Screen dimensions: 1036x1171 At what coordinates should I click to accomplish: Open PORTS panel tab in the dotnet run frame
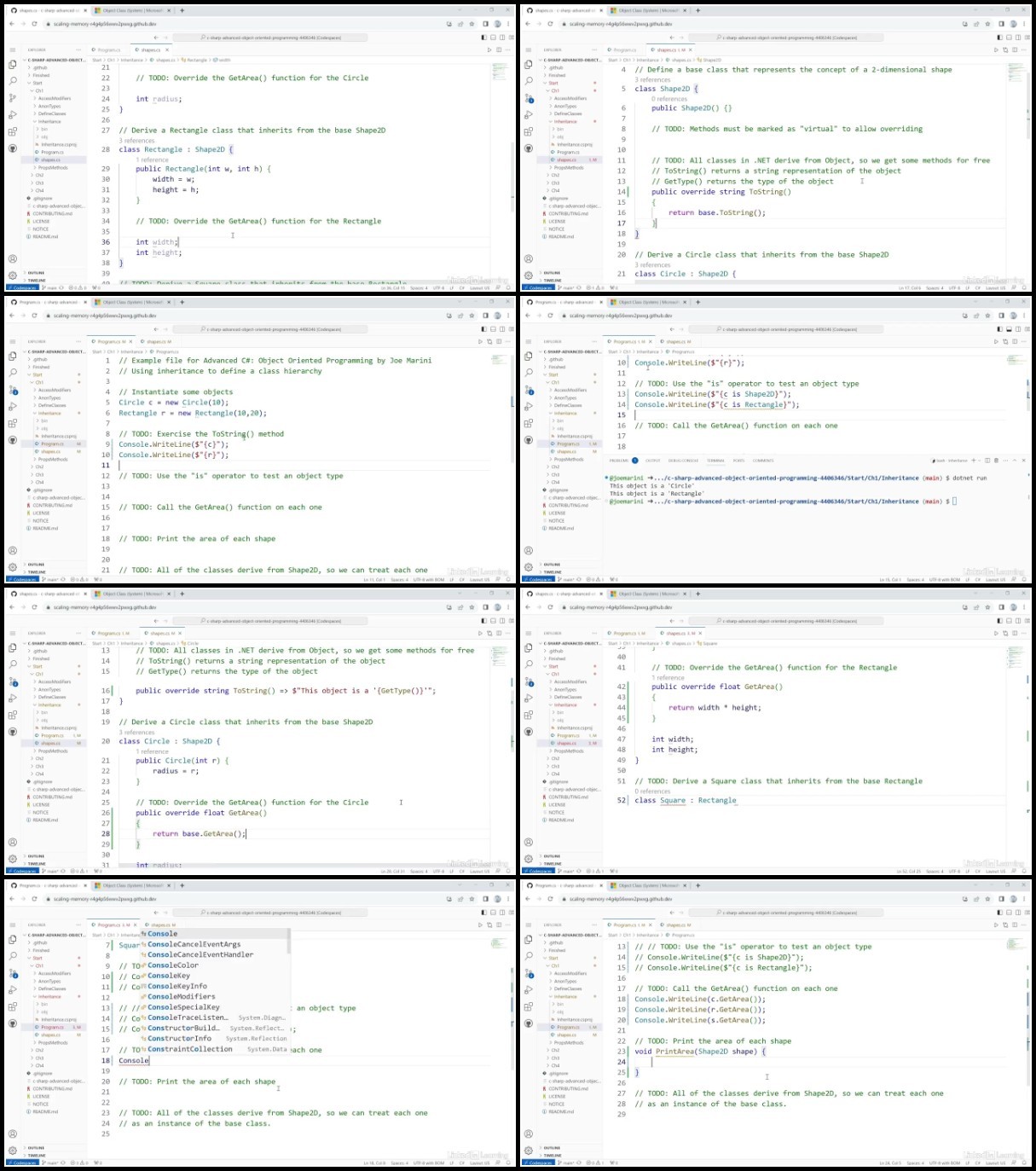738,461
